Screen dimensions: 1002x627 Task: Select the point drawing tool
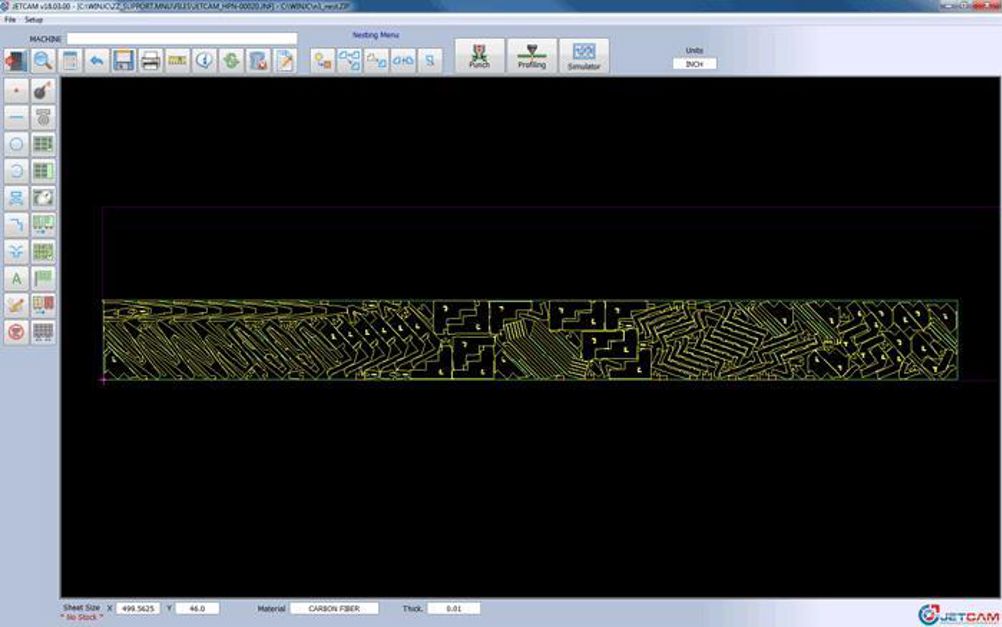point(16,91)
